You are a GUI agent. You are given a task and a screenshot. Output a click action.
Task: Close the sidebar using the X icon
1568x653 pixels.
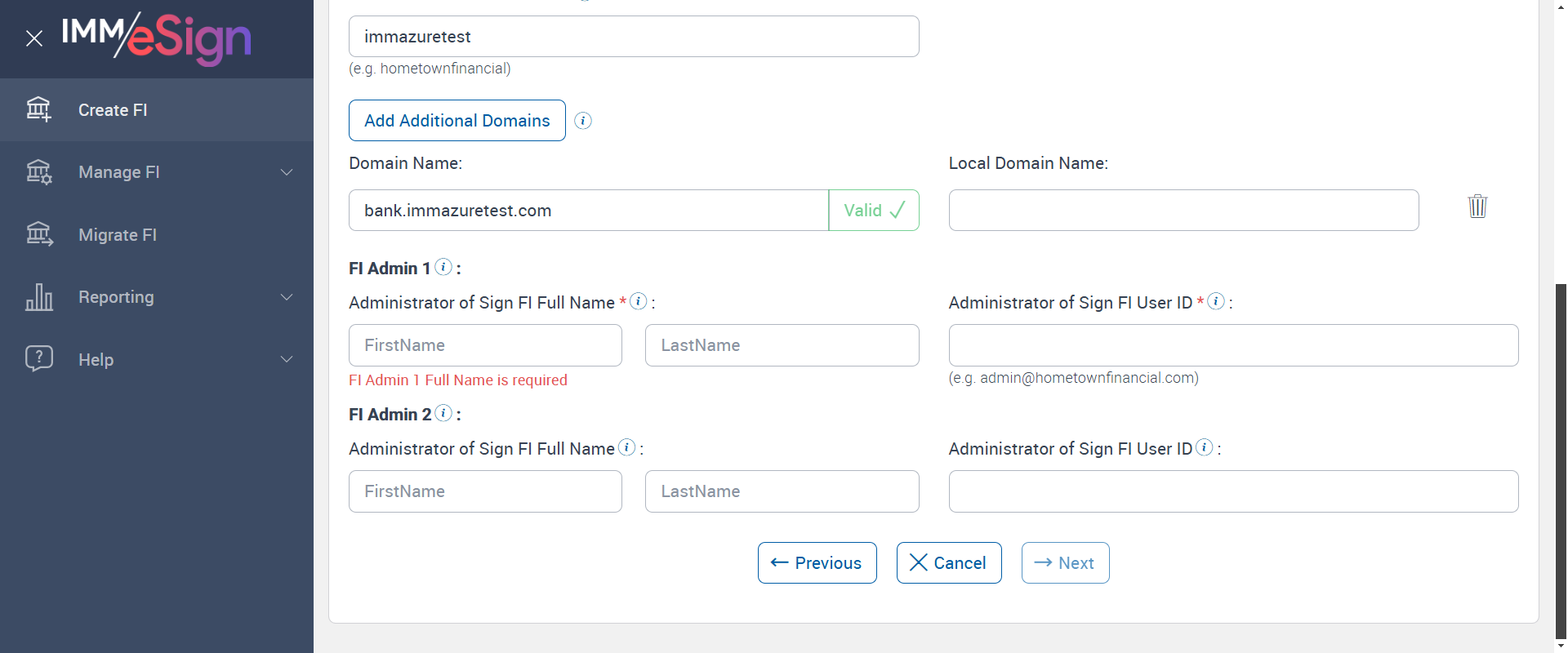coord(34,38)
